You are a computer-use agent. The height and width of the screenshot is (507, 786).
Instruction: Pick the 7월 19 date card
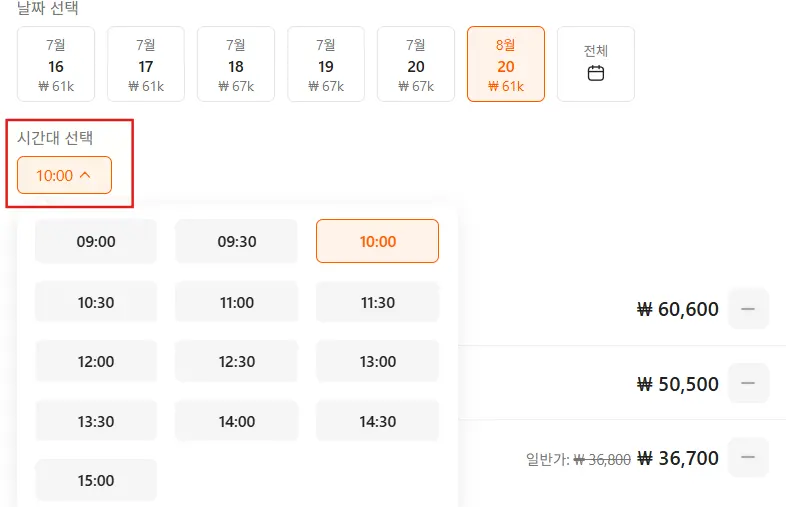pos(326,64)
